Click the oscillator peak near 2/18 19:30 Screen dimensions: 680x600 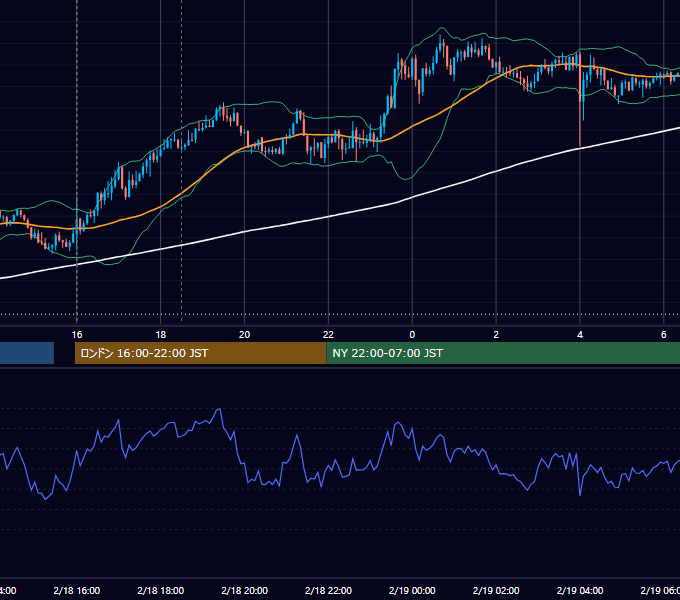(219, 409)
